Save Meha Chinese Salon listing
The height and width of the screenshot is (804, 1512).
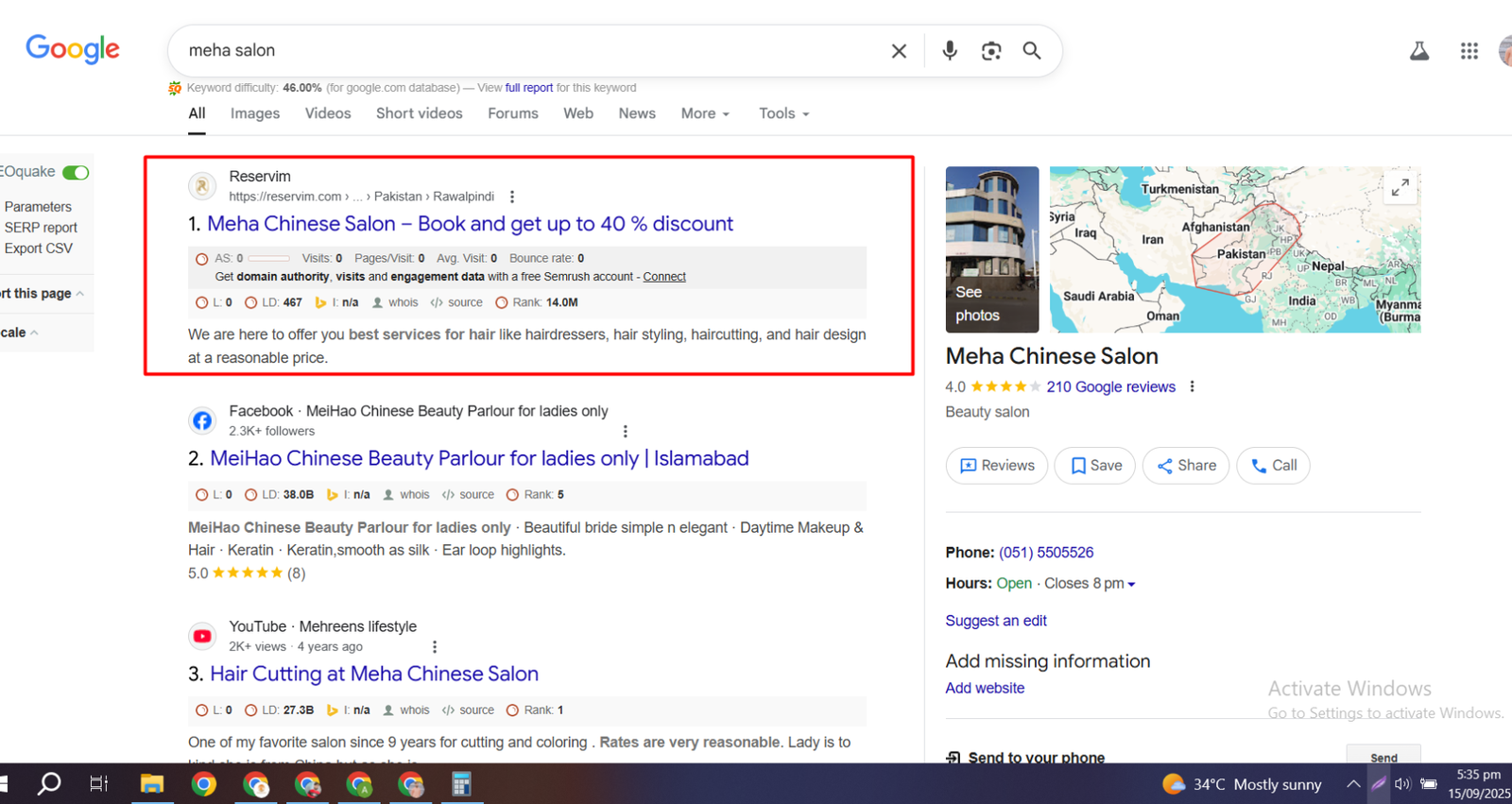click(x=1095, y=466)
